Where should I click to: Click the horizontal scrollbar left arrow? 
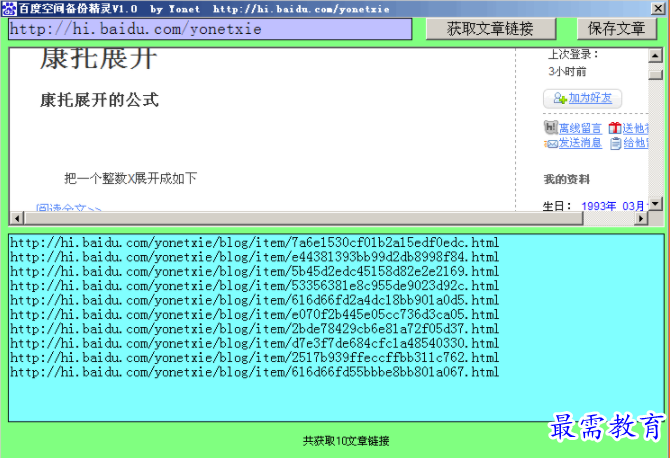[x=17, y=219]
